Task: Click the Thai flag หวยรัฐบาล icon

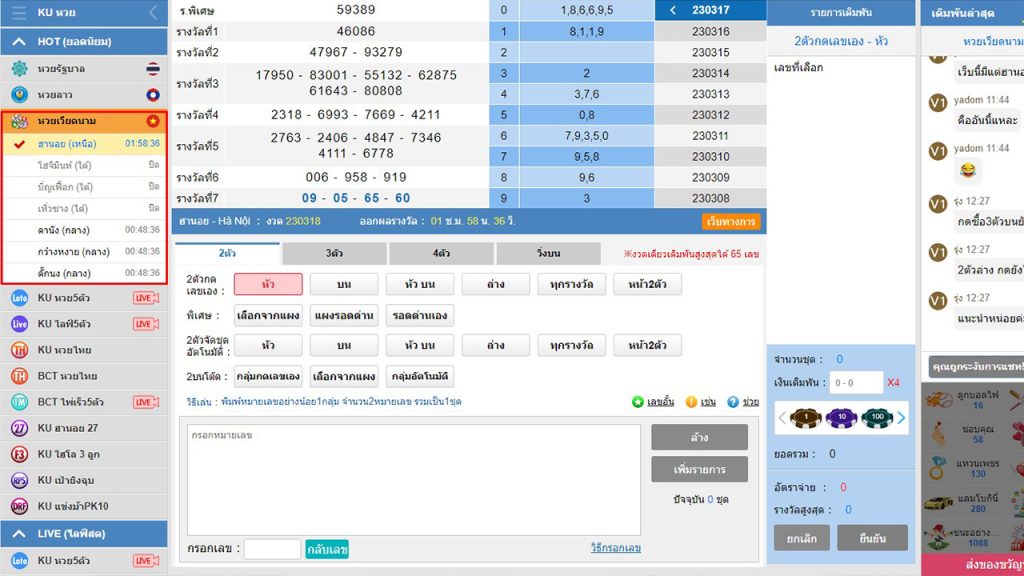Action: pyautogui.click(x=152, y=69)
